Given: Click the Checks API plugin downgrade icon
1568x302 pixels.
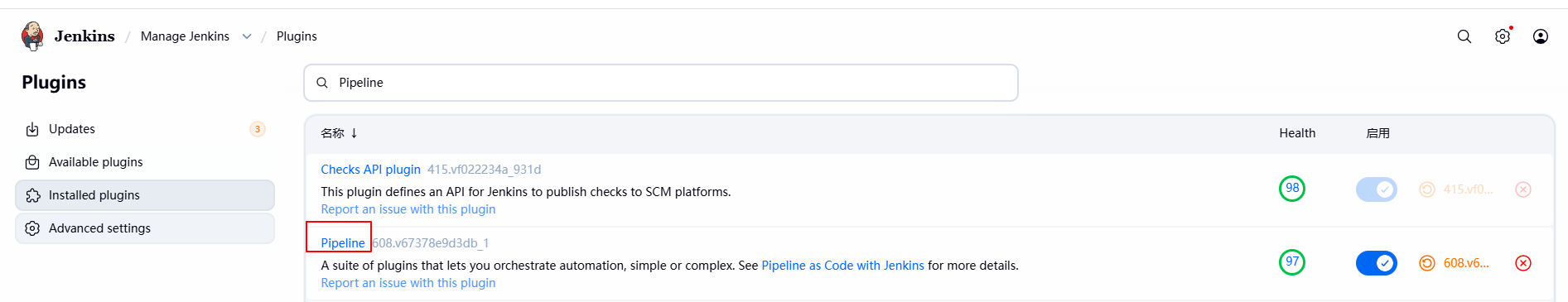Looking at the screenshot, I should pos(1426,189).
